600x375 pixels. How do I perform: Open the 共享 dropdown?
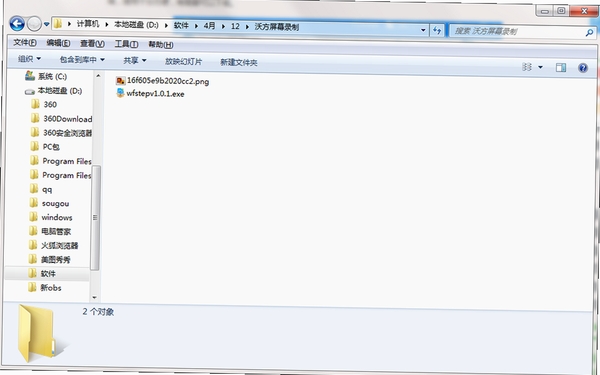pos(135,60)
